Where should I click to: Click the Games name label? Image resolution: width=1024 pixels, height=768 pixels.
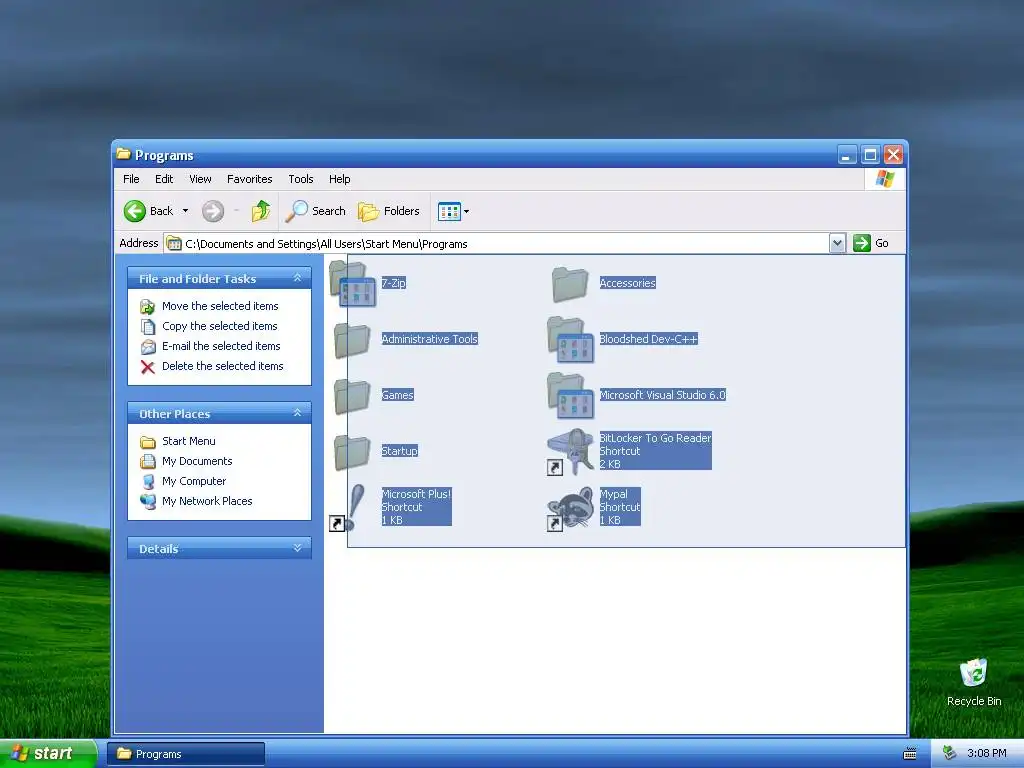tap(398, 395)
